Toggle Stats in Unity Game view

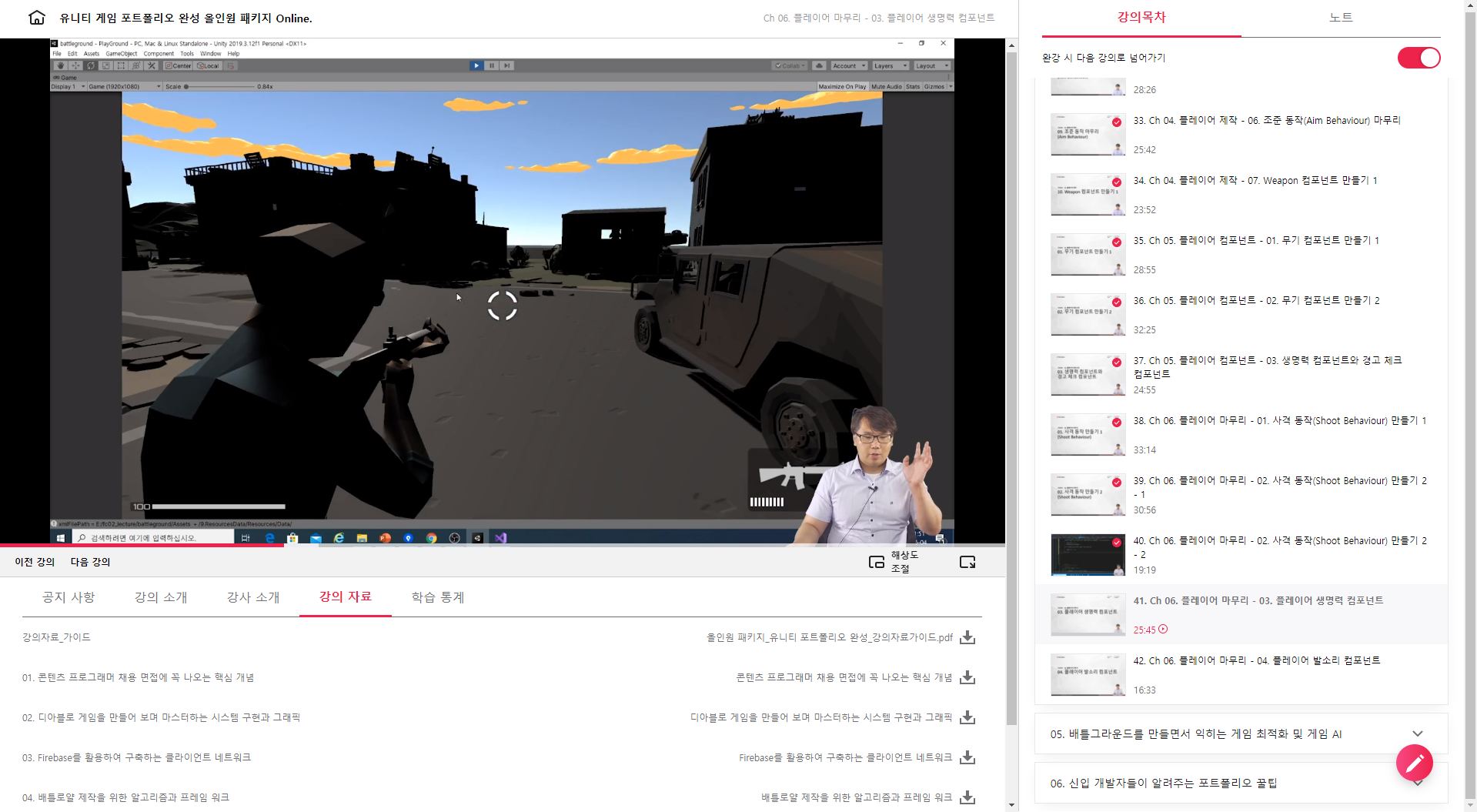click(913, 86)
